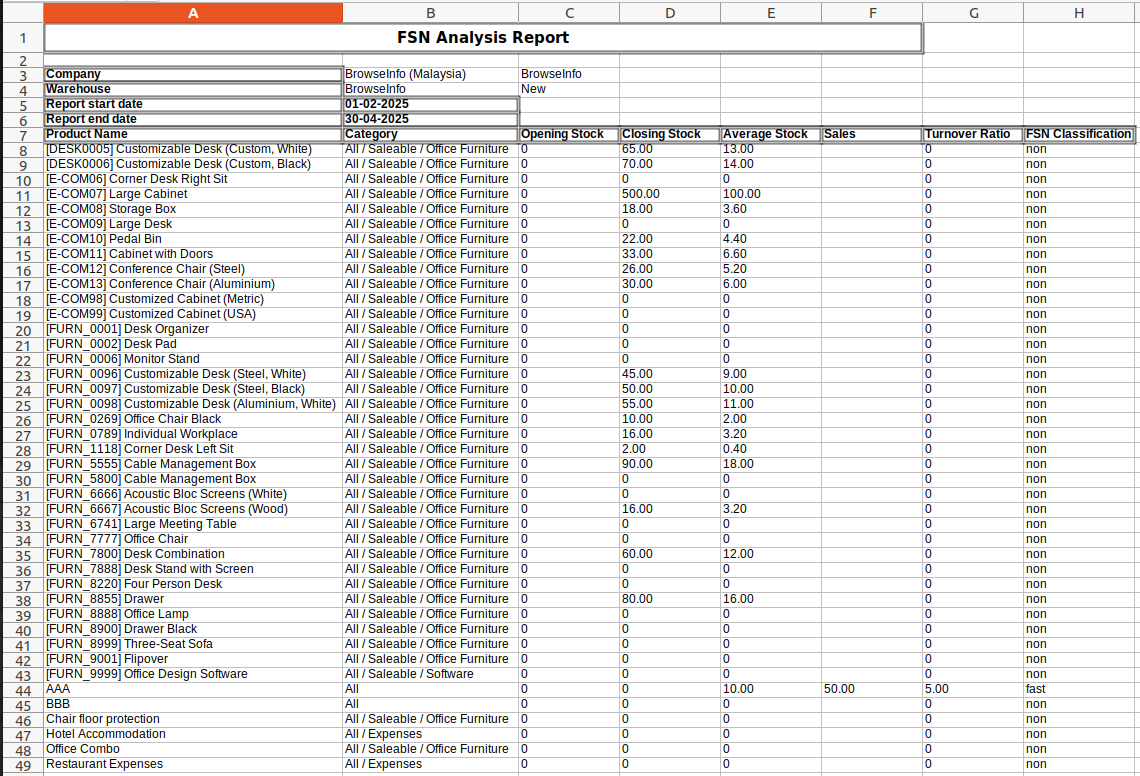Screen dimensions: 1140x776
Task: Click row header number 7
Action: pos(22,135)
